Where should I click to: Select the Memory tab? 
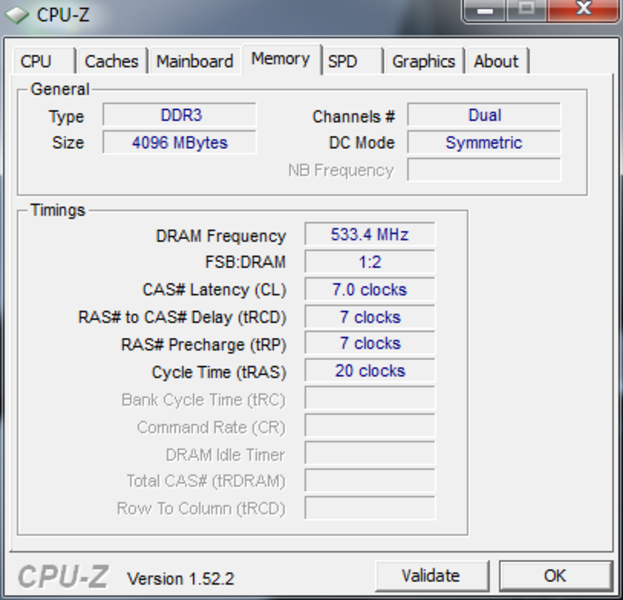pos(281,59)
